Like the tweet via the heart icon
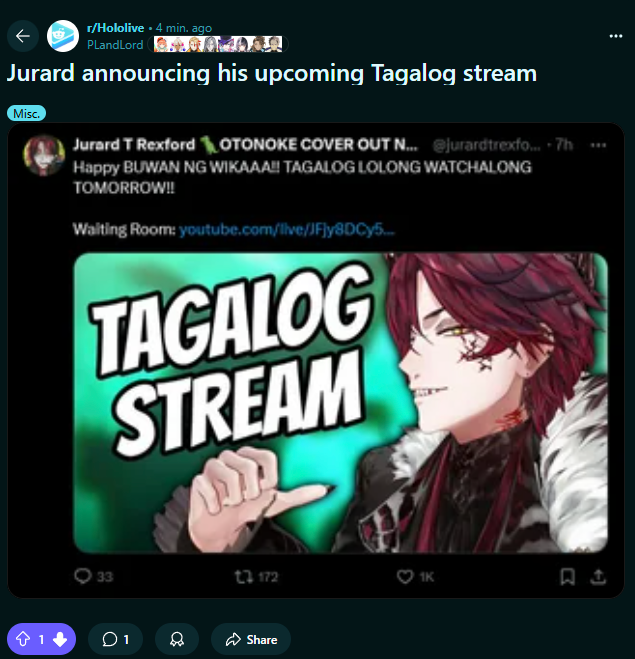 pyautogui.click(x=415, y=577)
